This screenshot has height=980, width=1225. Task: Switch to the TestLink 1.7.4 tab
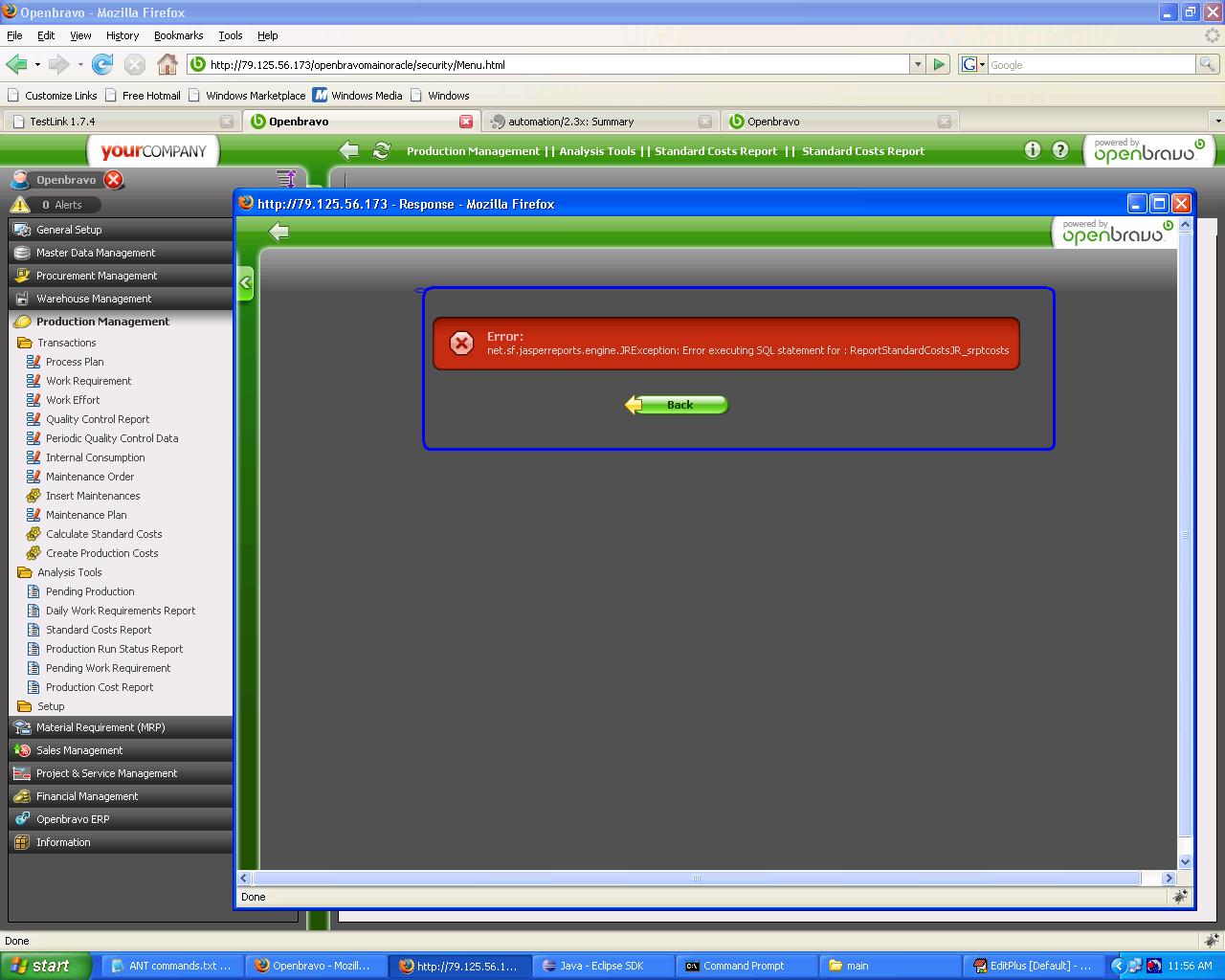point(62,122)
